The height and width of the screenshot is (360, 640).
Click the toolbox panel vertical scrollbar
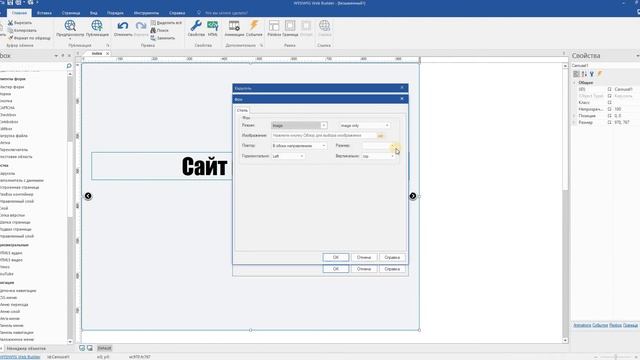point(70,208)
